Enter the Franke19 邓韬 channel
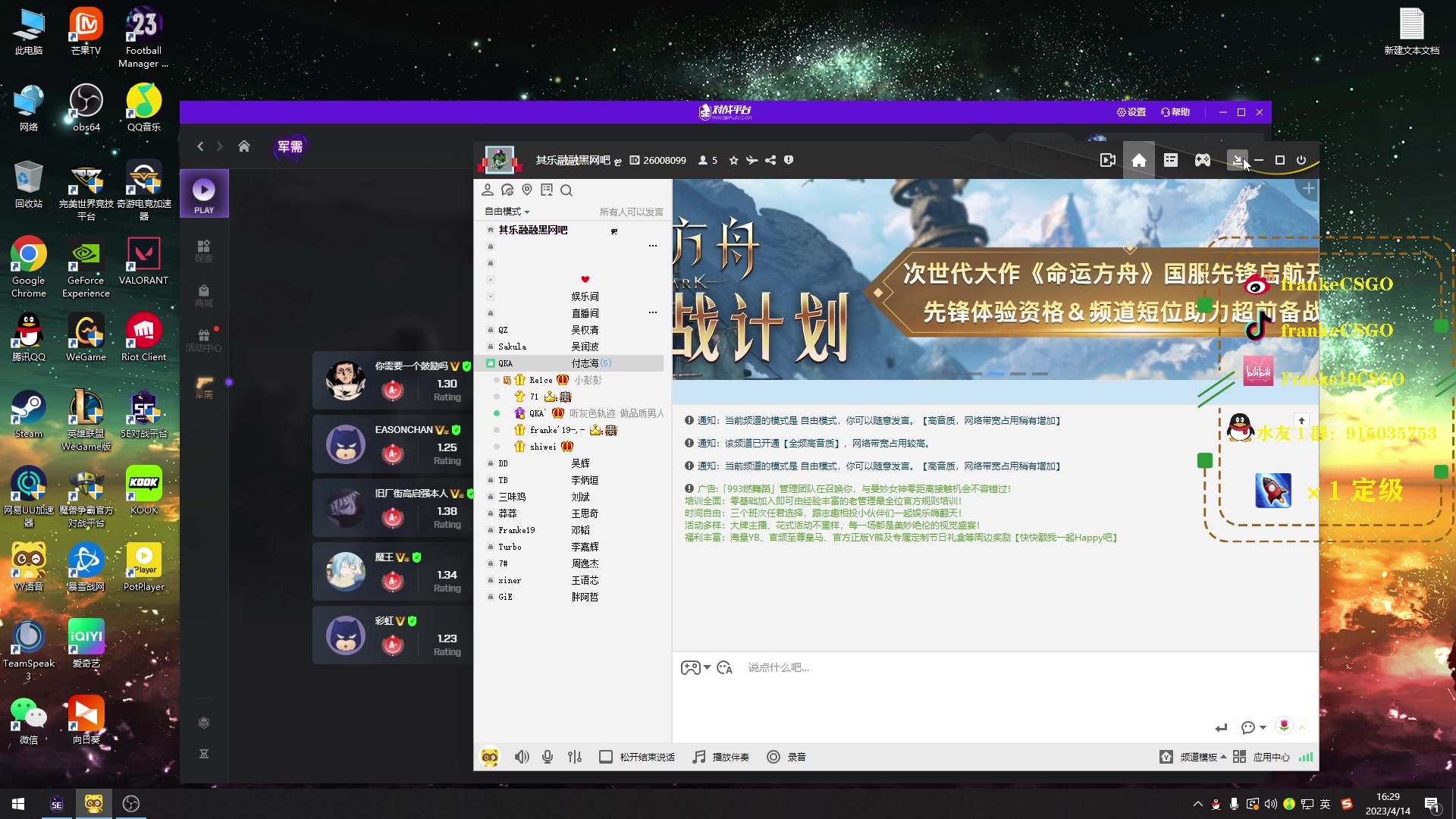Screen dimensions: 1456x819 coord(569,530)
